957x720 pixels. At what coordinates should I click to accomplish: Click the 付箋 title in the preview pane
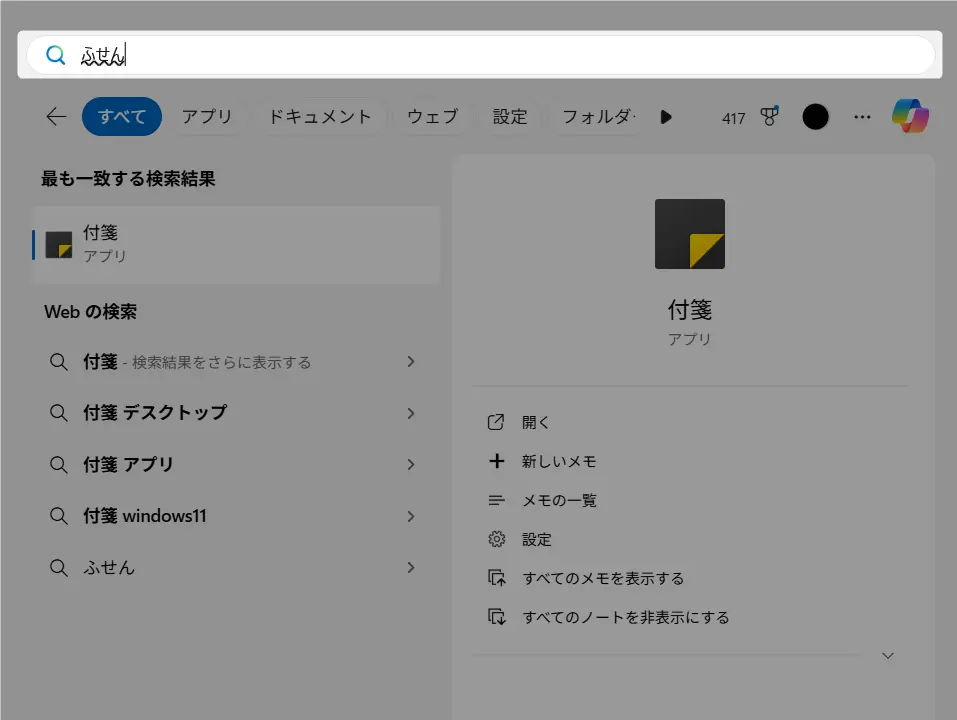point(690,310)
